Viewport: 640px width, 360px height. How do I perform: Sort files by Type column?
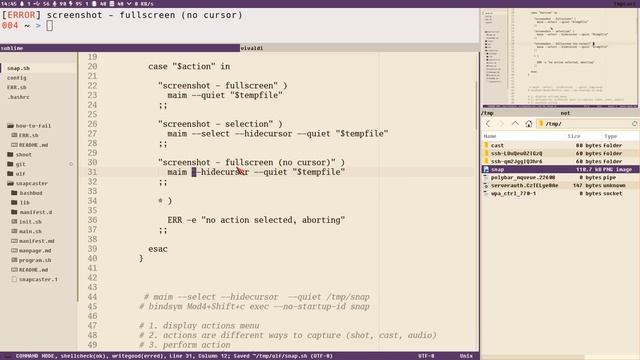611,136
